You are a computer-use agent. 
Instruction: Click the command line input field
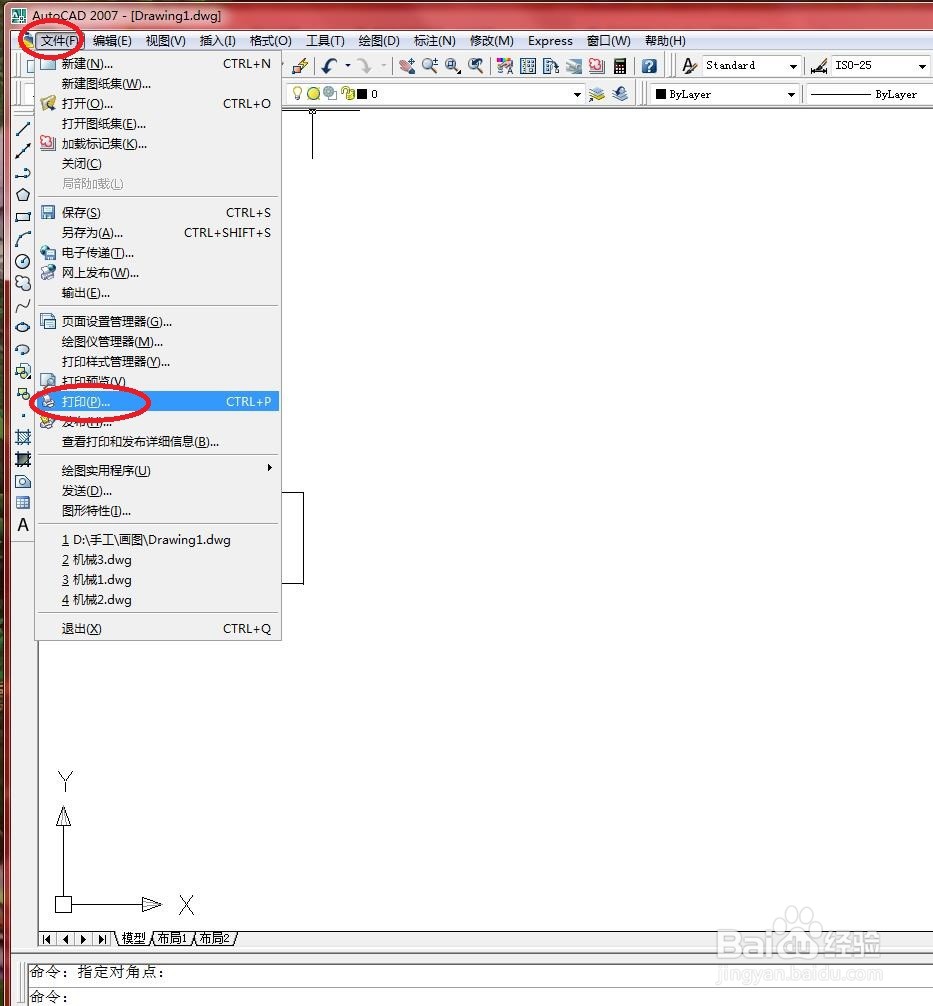pos(481,996)
